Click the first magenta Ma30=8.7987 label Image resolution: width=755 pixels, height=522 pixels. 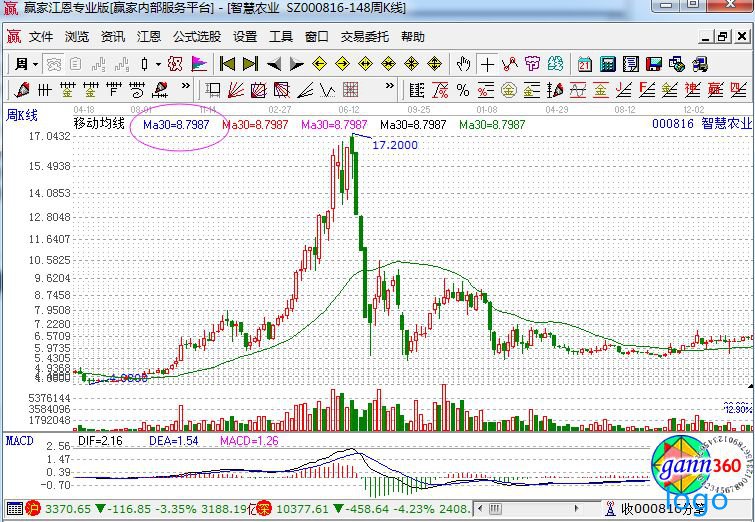(175, 124)
